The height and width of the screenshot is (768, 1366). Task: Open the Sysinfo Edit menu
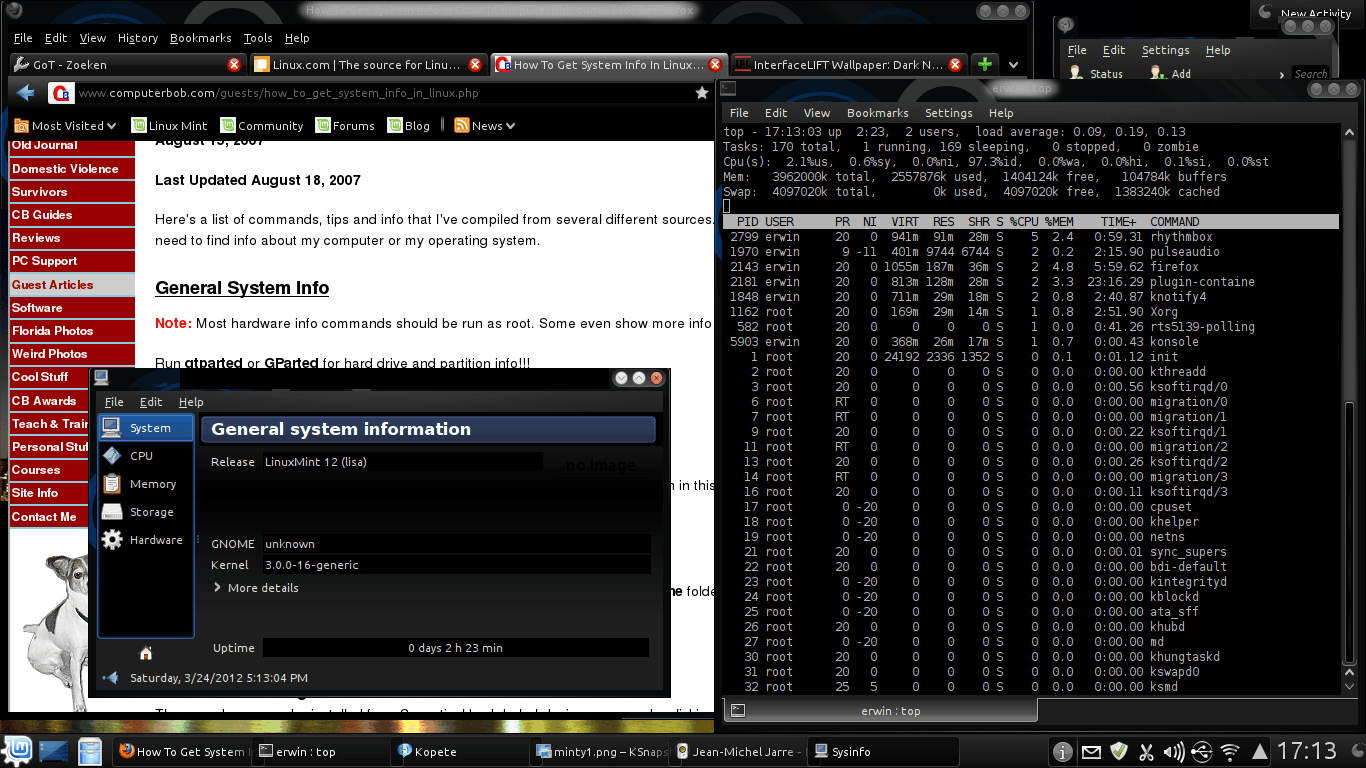[x=151, y=402]
